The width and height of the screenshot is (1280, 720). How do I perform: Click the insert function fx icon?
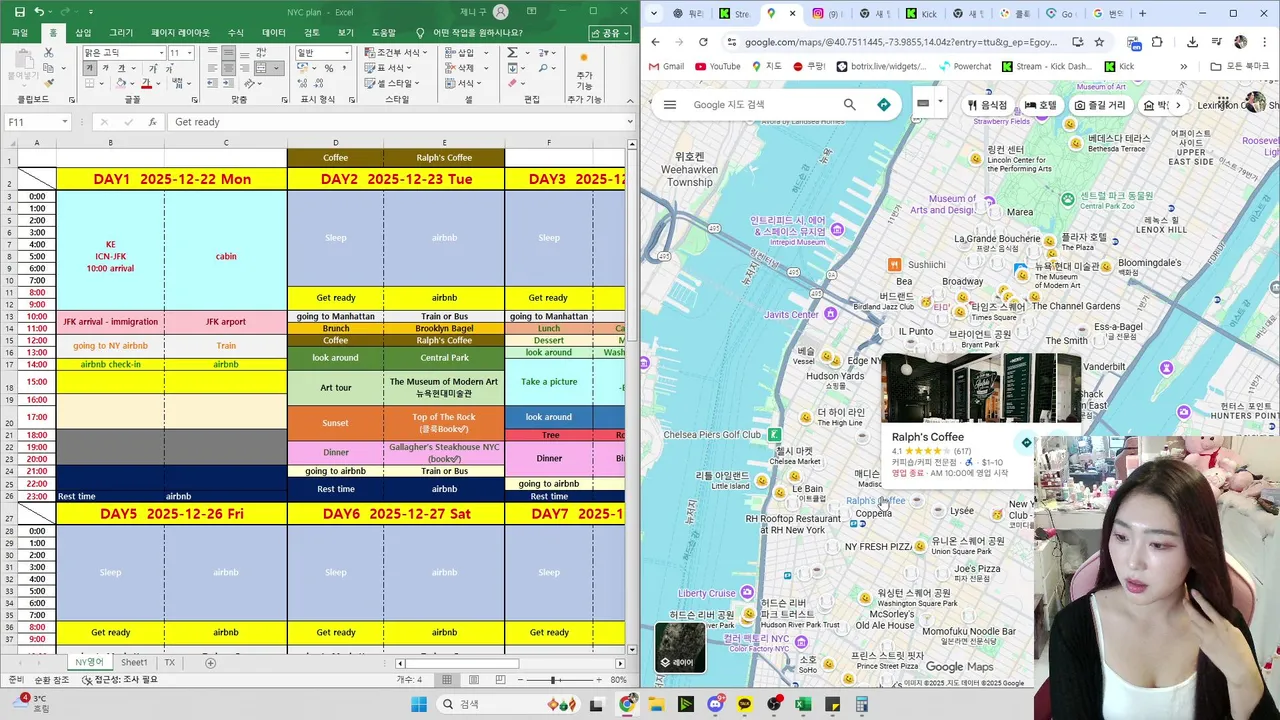coord(152,122)
